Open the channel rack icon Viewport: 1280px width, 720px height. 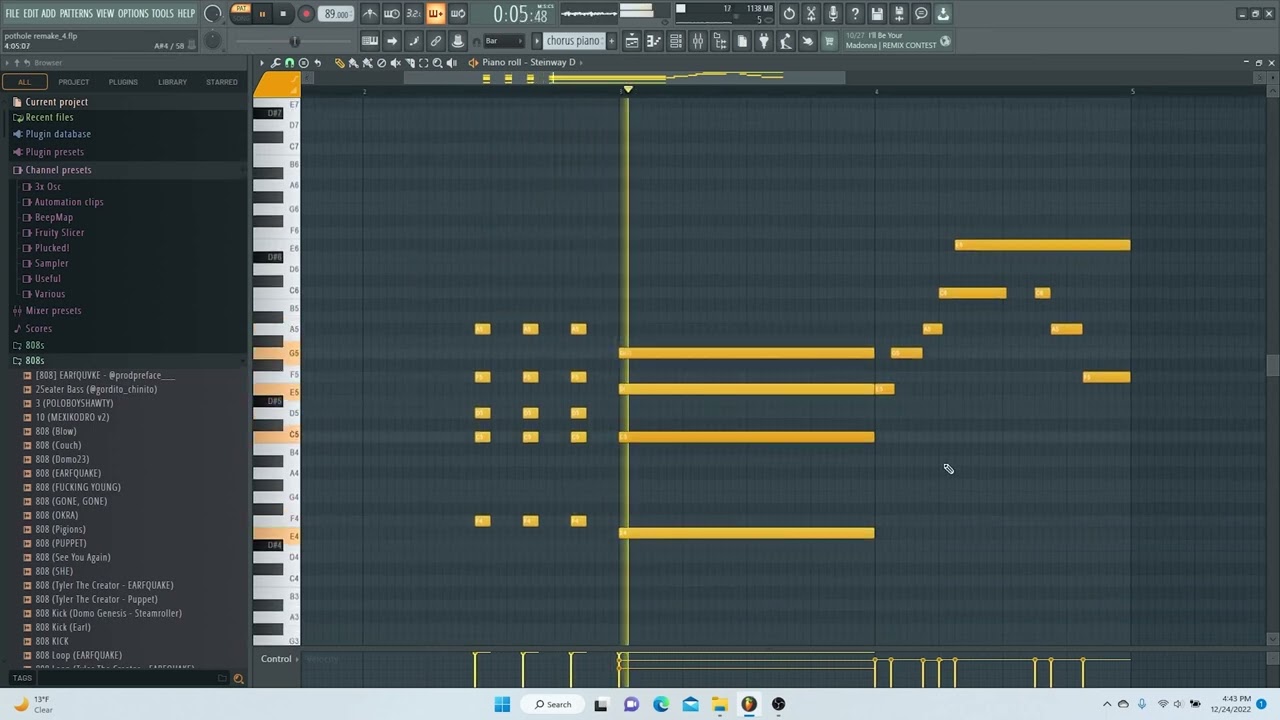click(675, 41)
